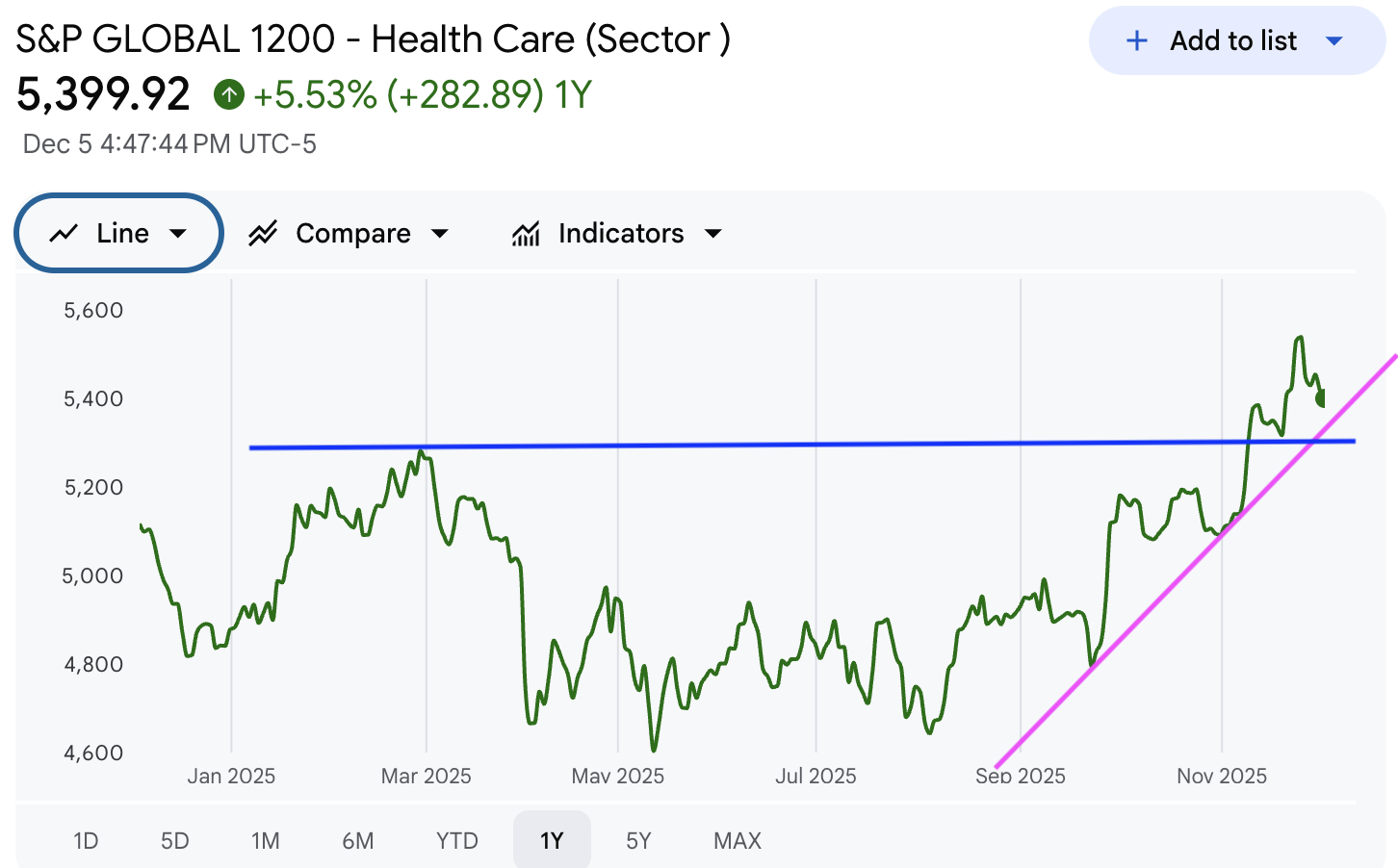Screen dimensions: 1398x868
Task: Click the current price dot on chart
Action: (x=1321, y=397)
